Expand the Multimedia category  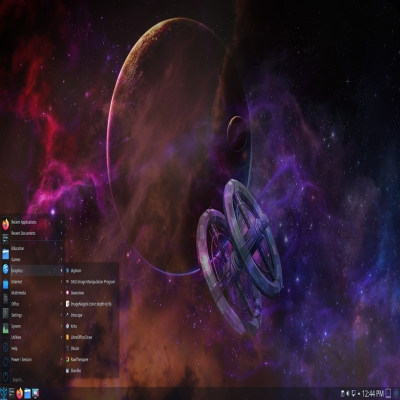(x=37, y=293)
